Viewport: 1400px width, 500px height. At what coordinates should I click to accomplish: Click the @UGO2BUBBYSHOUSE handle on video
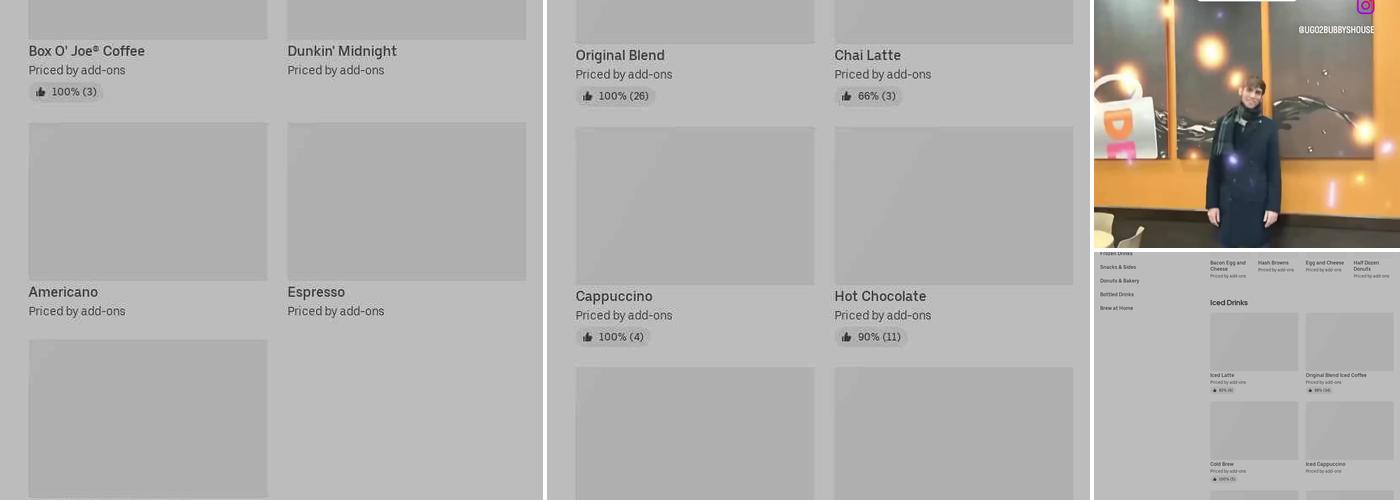click(x=1336, y=30)
